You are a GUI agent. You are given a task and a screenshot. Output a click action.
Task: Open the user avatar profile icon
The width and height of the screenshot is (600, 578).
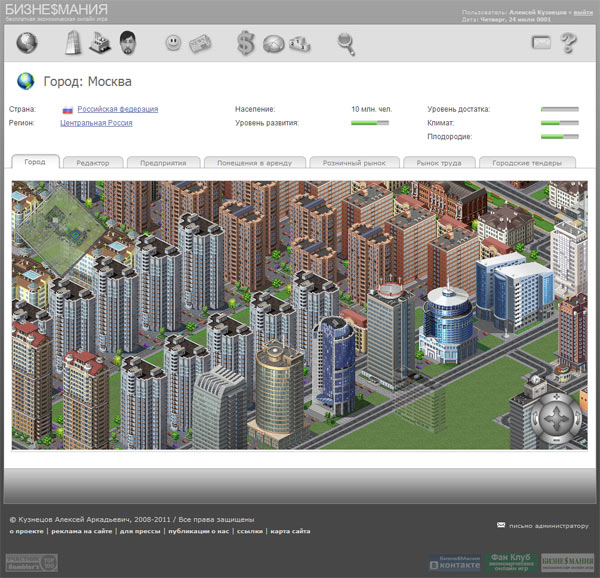point(127,43)
